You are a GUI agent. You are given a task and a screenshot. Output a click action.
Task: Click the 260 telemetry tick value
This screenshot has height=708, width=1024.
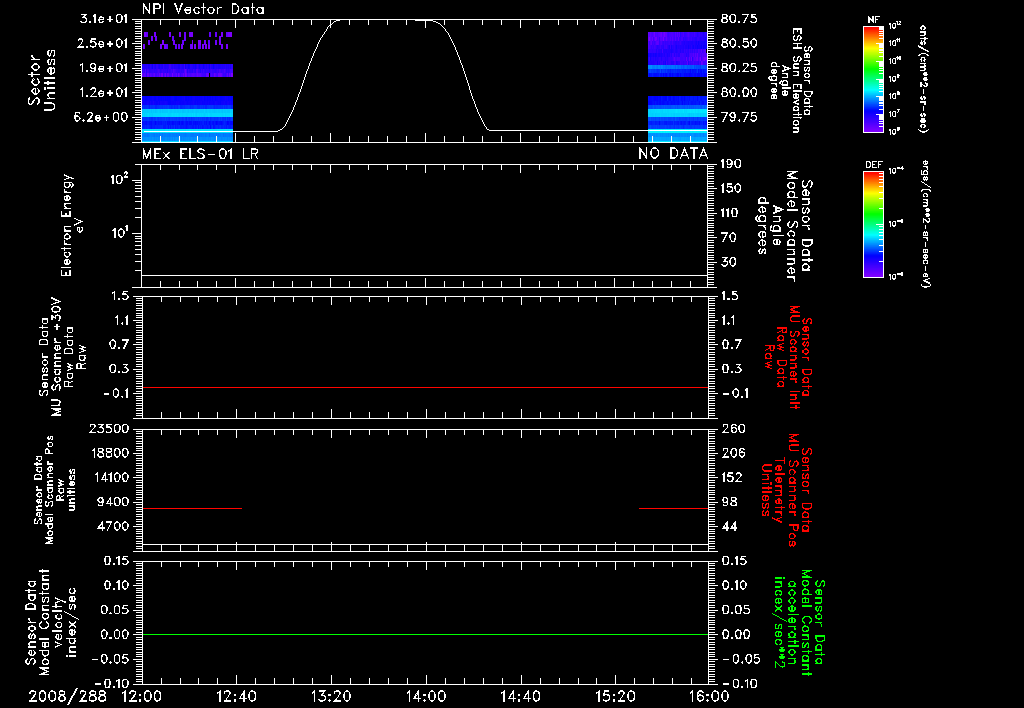(x=732, y=429)
